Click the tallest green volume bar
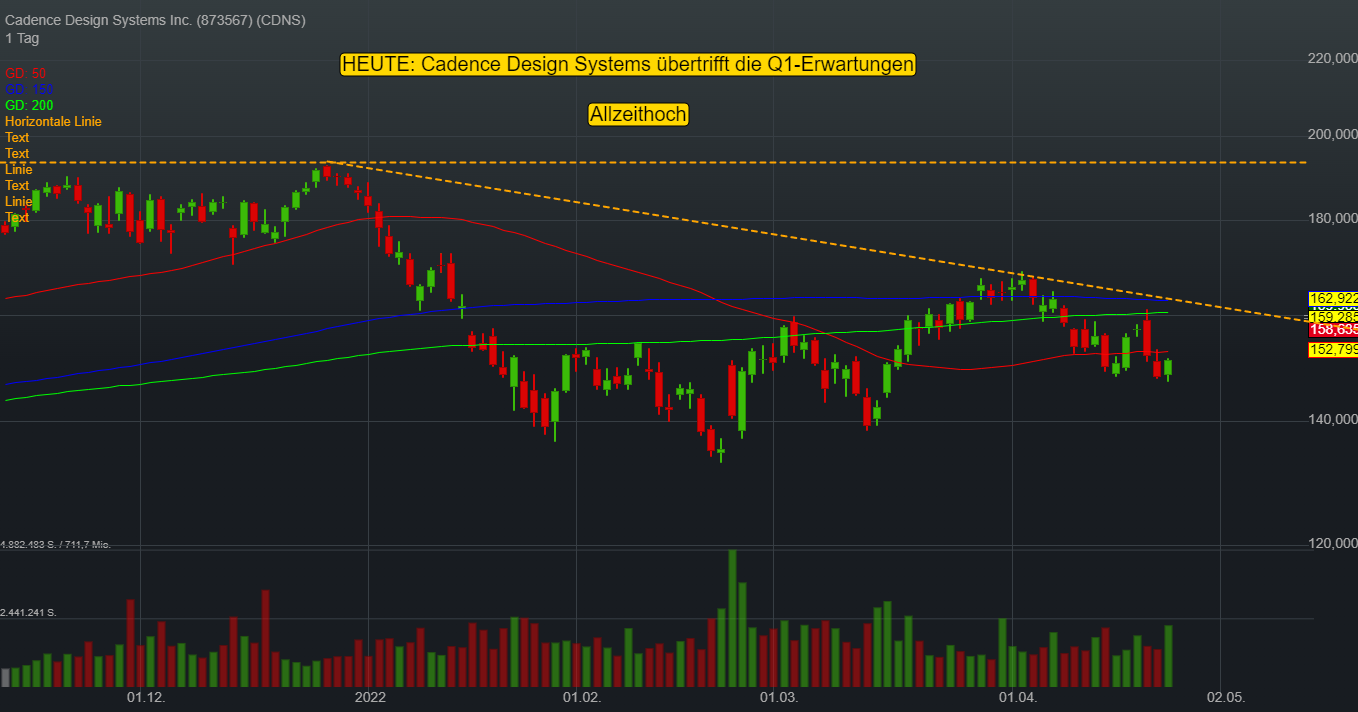Screen dimensions: 1358x712 coord(732,618)
